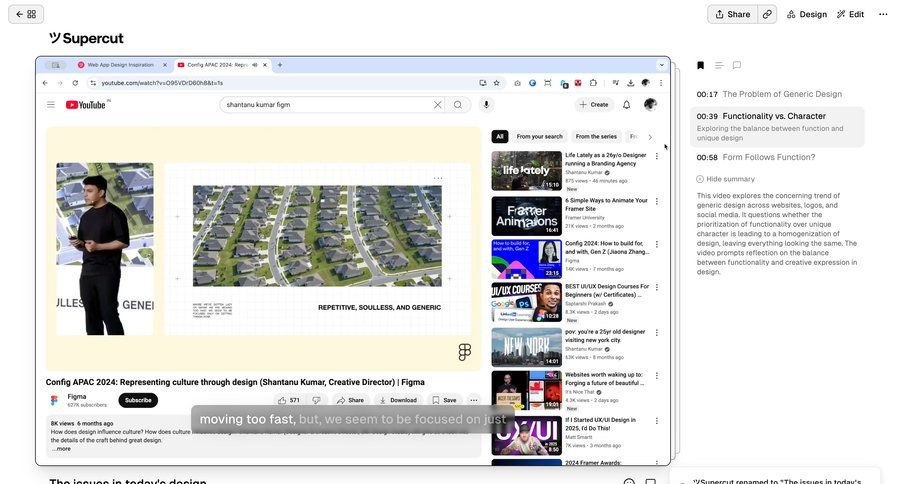Open options for 6 Simple Ways video
The height and width of the screenshot is (484, 900).
click(x=657, y=202)
